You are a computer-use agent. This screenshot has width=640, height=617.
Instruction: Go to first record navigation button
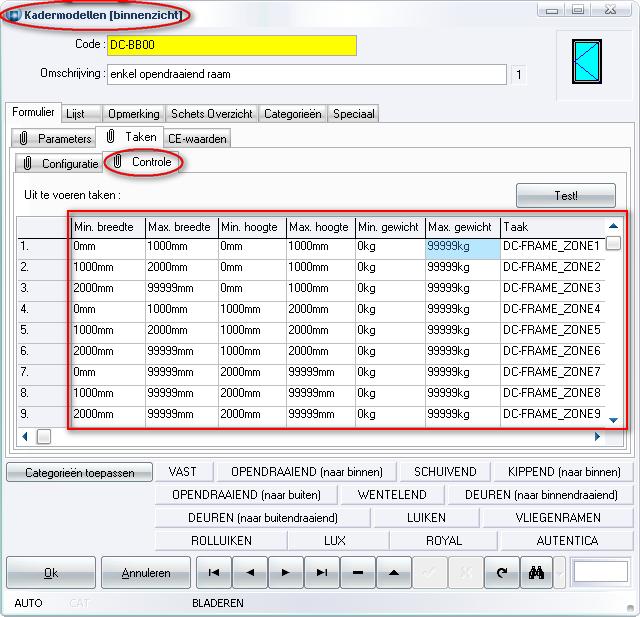pyautogui.click(x=214, y=573)
